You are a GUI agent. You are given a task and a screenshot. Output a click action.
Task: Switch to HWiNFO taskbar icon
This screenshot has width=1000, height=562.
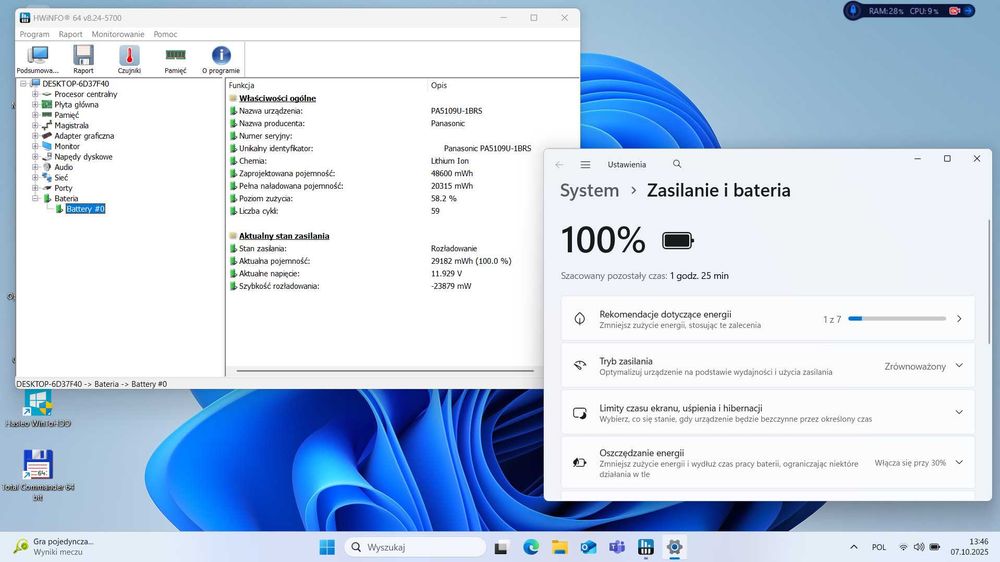(x=645, y=547)
